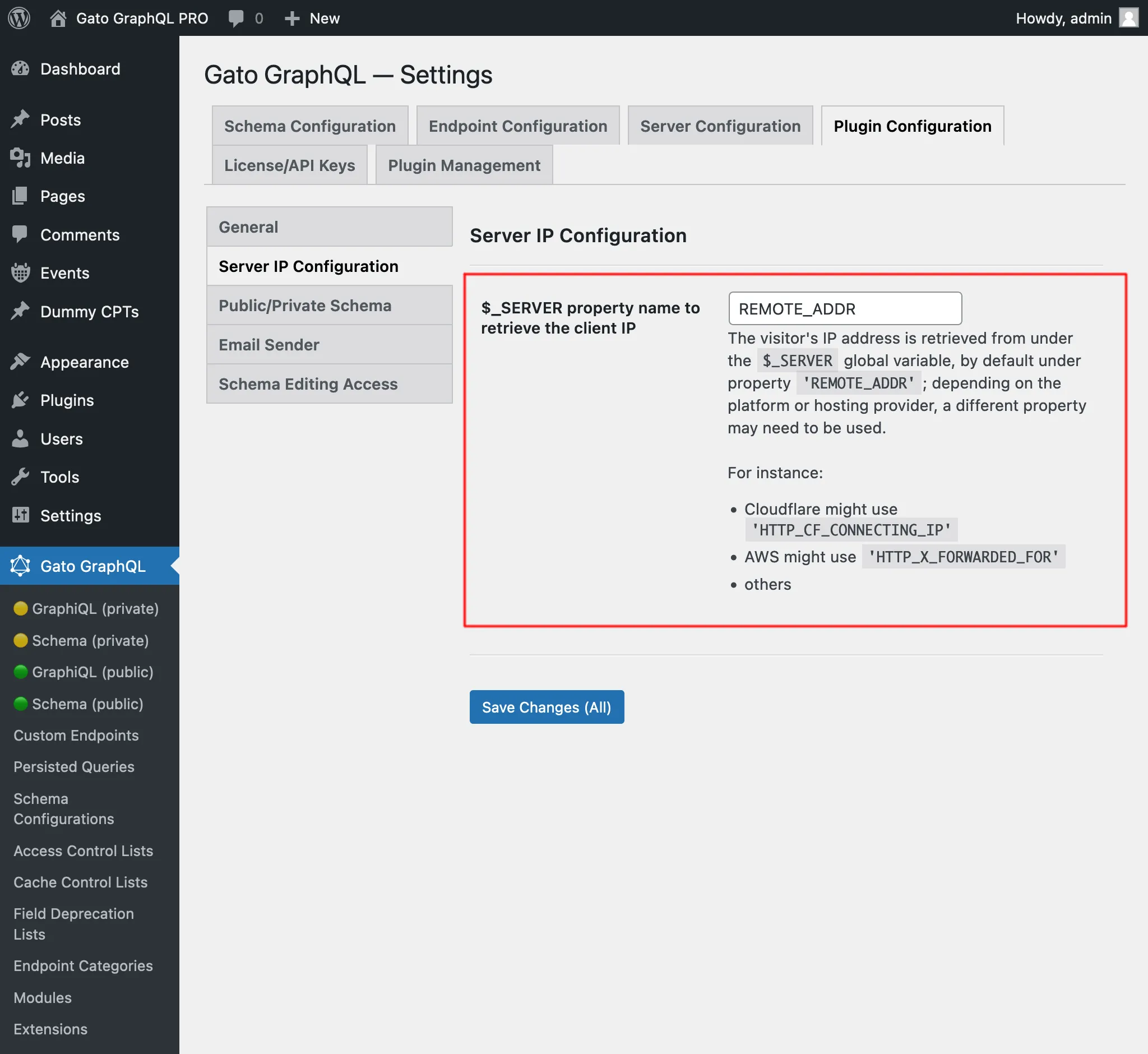Click the Plugins plug icon
This screenshot has height=1054, width=1148.
(21, 400)
